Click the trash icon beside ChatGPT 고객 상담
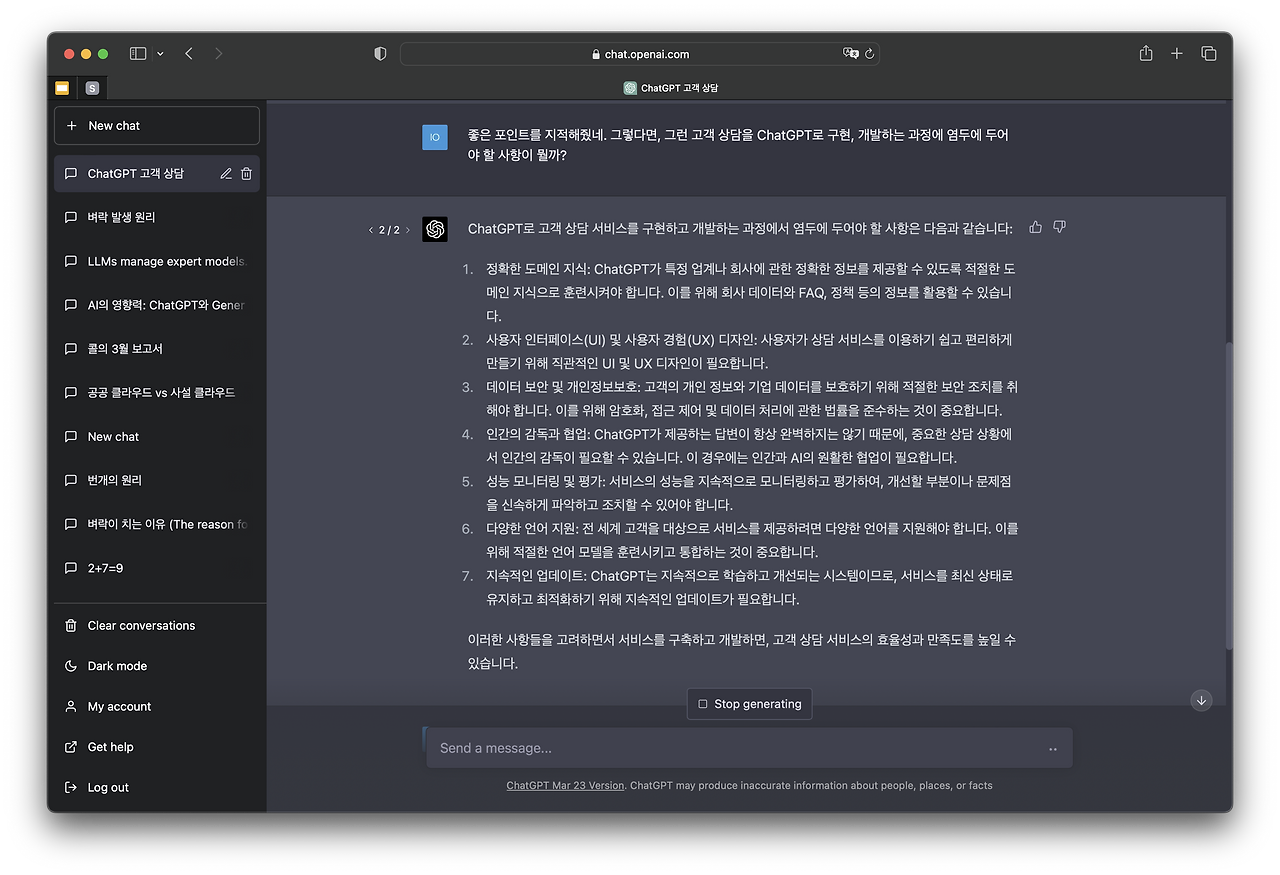Image resolution: width=1280 pixels, height=875 pixels. coord(246,172)
